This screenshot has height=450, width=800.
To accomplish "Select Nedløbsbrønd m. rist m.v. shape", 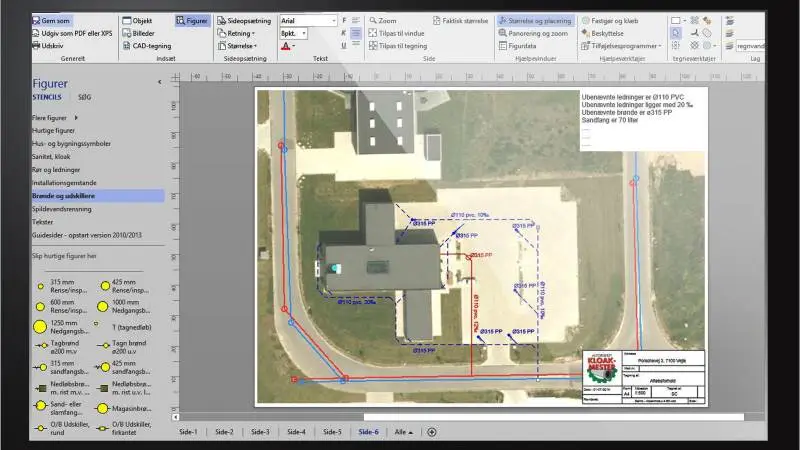I will (62, 388).
